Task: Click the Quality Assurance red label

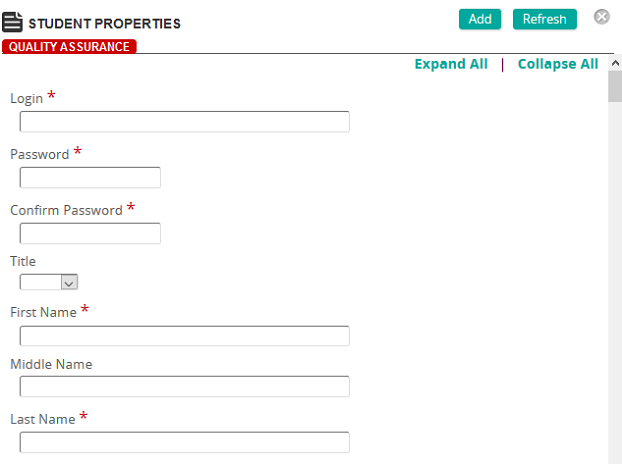Action: tap(69, 46)
